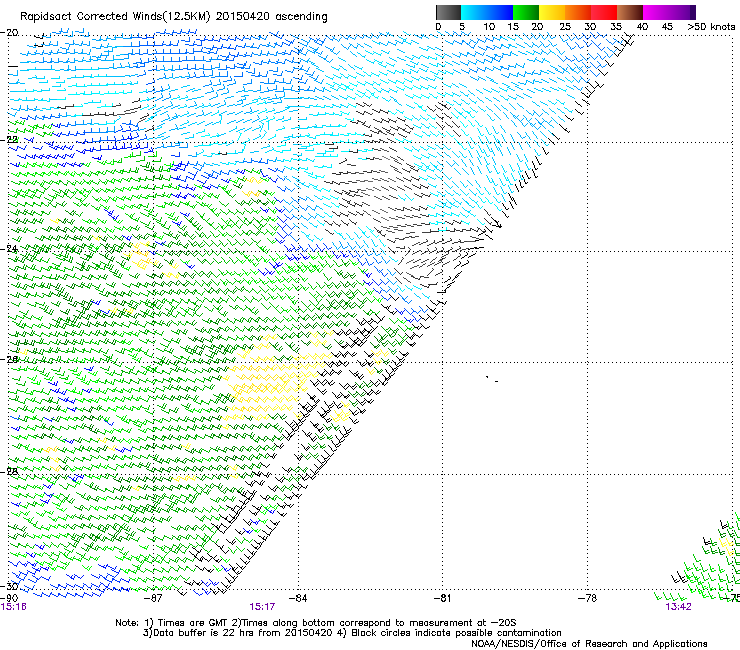Click the NOAA/NESDIS credit line
The image size is (740, 650).
(589, 644)
